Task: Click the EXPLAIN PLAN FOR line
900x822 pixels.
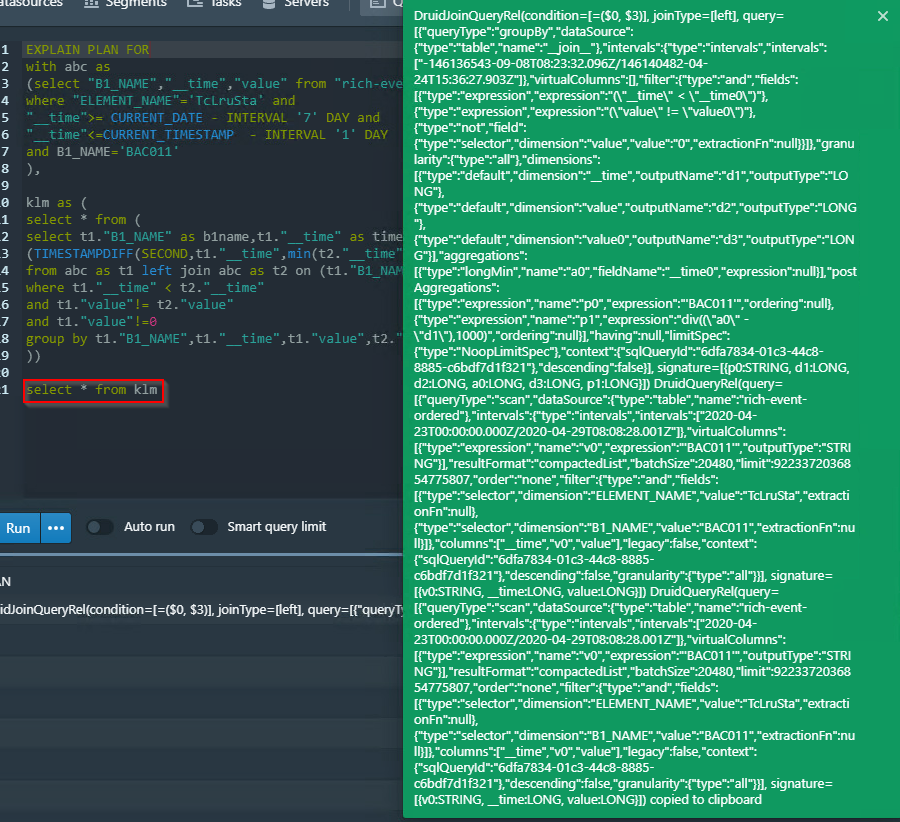Action: pyautogui.click(x=87, y=50)
